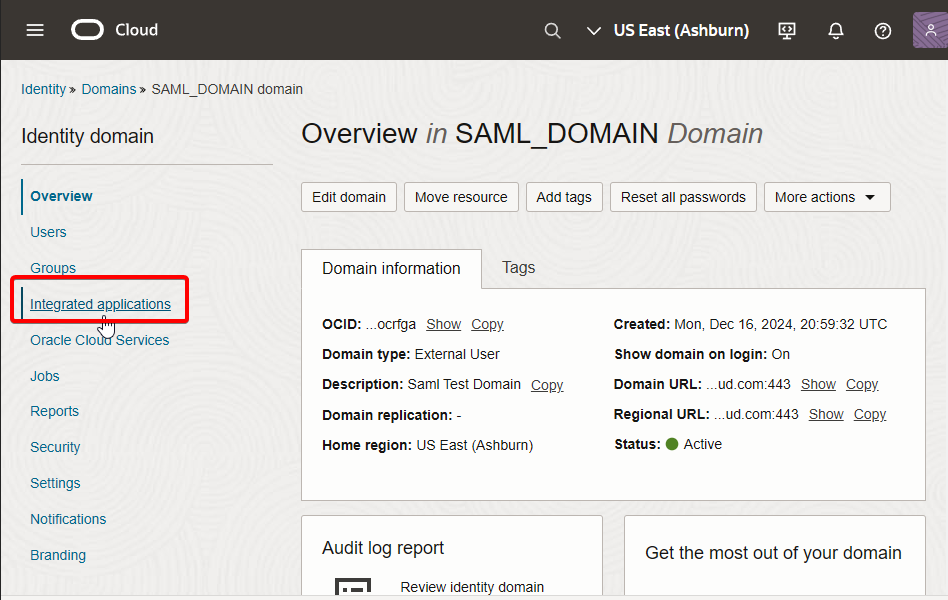Viewport: 948px width, 600px height.
Task: Click 'Get the most out of your domain'
Action: point(773,553)
